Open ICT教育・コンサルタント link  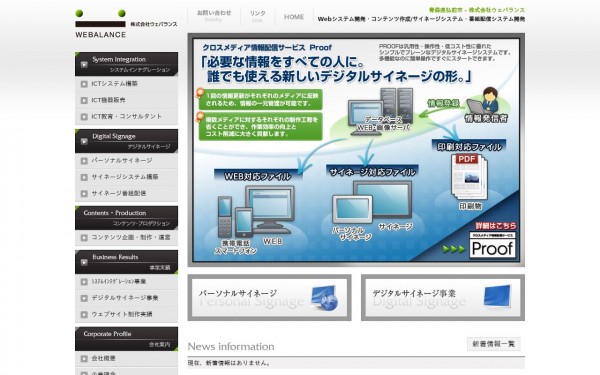pyautogui.click(x=126, y=116)
